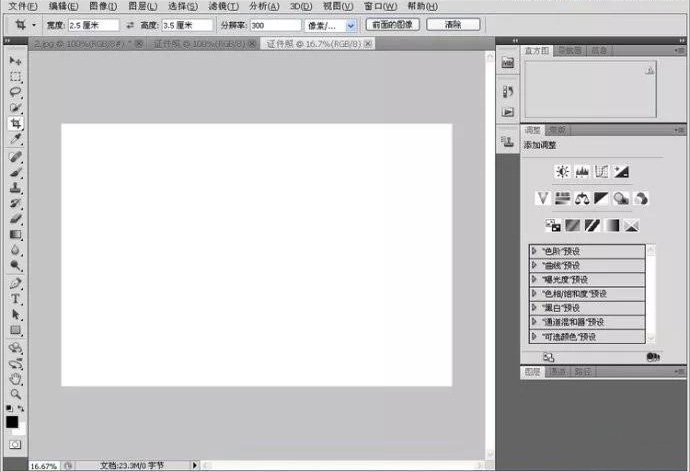Select the Horizontal Type tool

tap(15, 299)
